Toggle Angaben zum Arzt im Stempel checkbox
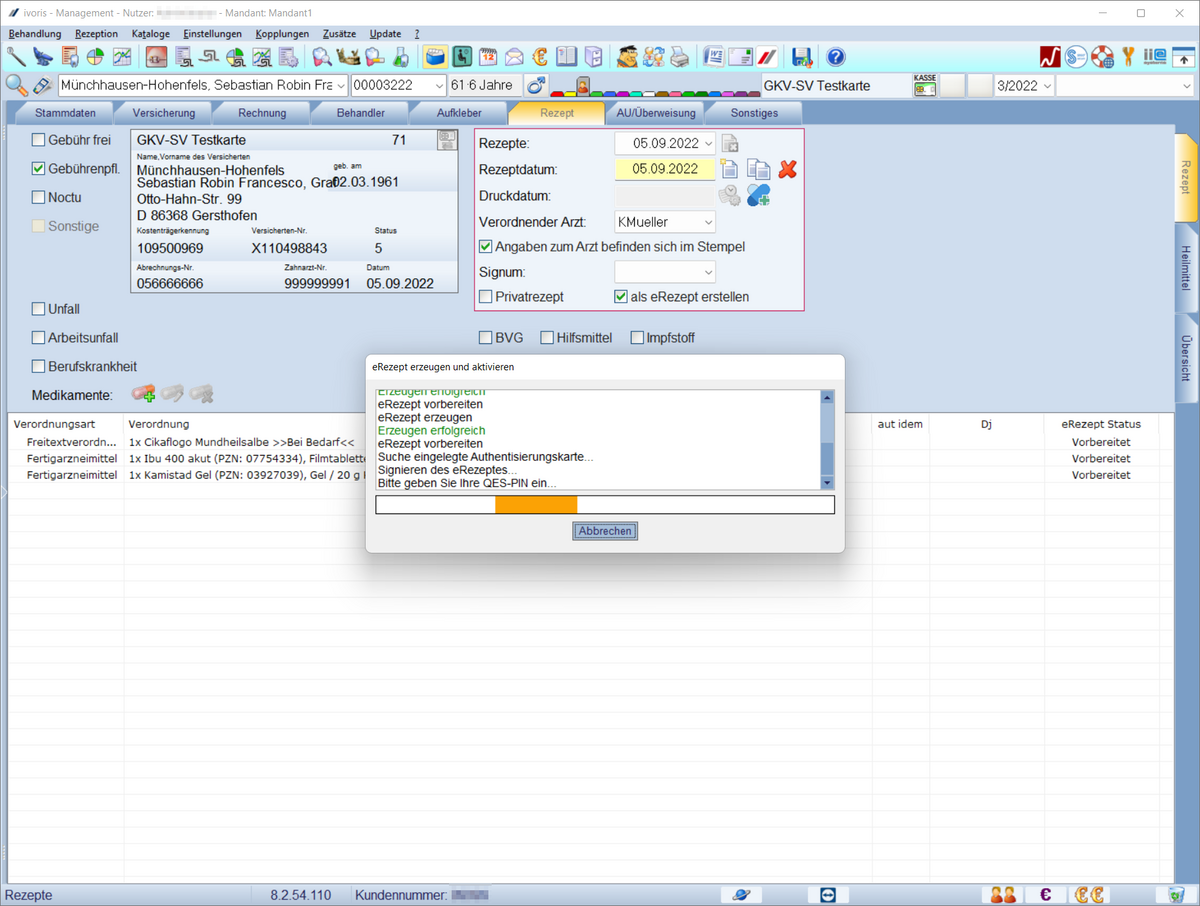The height and width of the screenshot is (906, 1200). pos(486,247)
